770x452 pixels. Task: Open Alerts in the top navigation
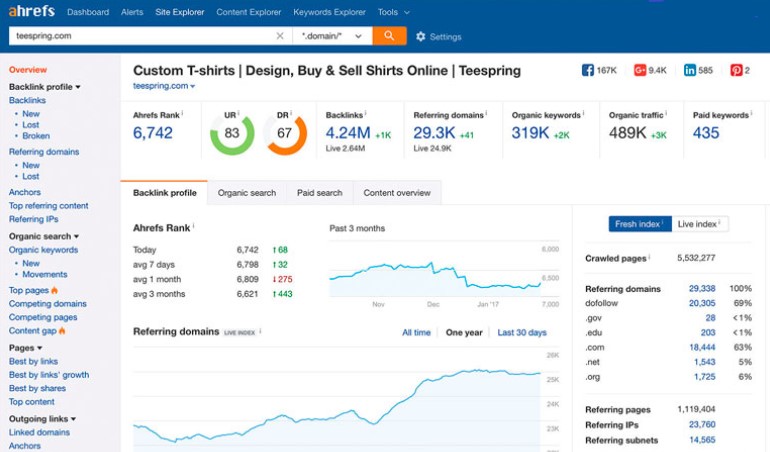point(132,12)
